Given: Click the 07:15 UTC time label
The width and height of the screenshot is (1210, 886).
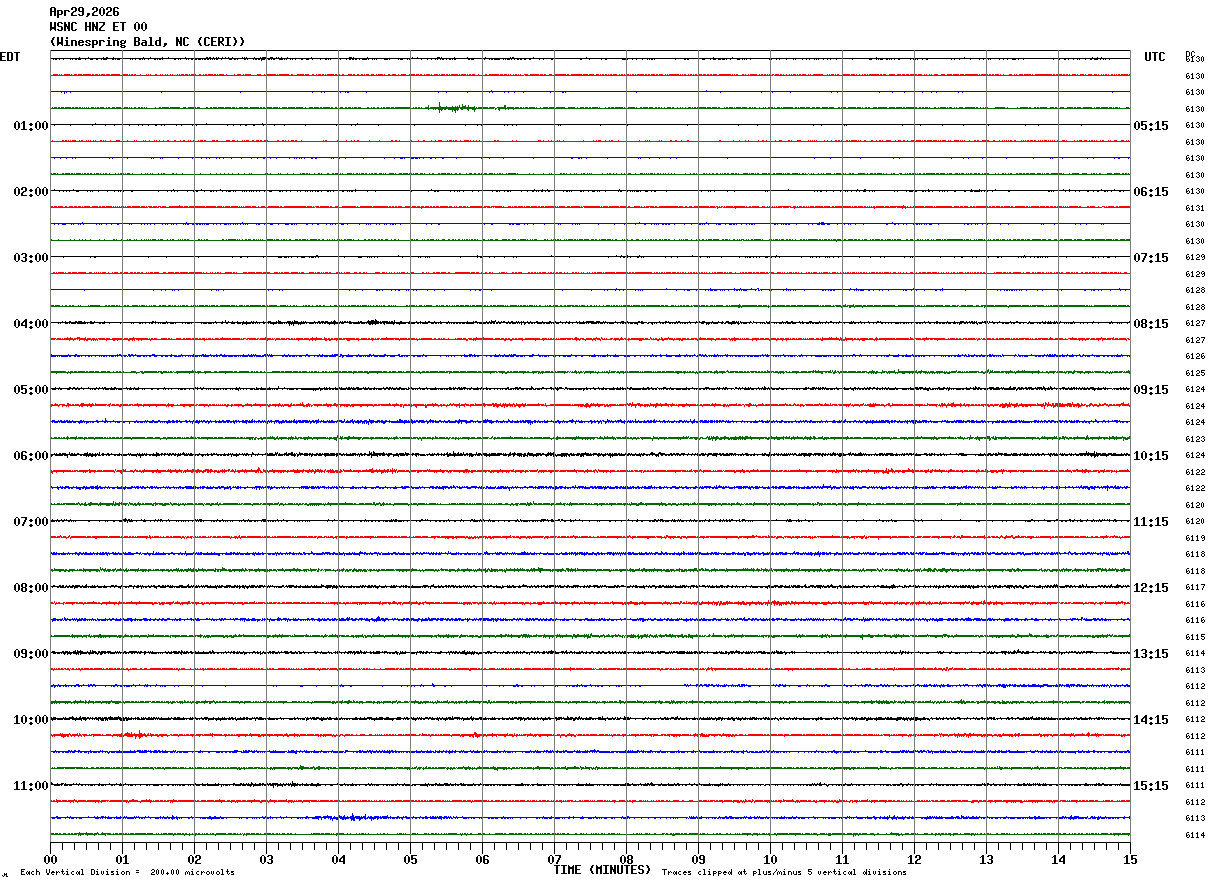Looking at the screenshot, I should 1150,258.
